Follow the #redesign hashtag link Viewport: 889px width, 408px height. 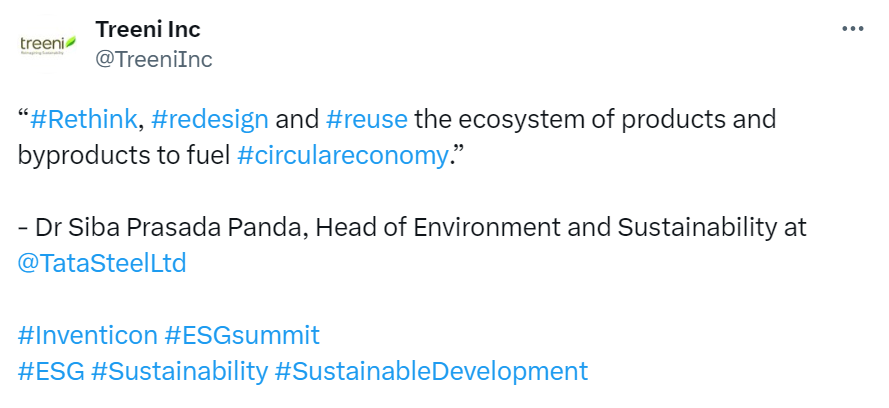pyautogui.click(x=210, y=120)
